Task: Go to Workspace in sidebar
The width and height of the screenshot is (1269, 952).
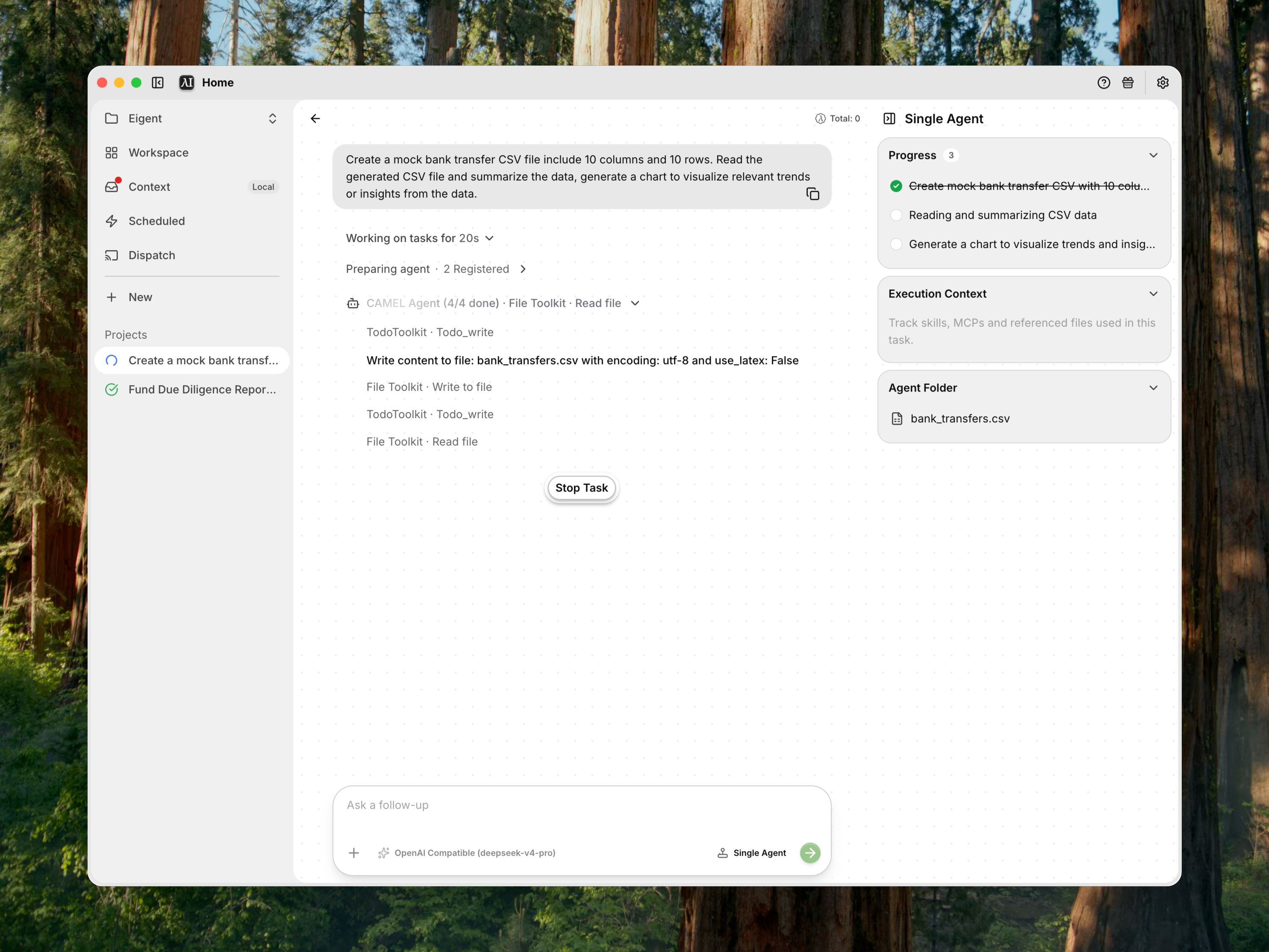Action: coord(191,153)
